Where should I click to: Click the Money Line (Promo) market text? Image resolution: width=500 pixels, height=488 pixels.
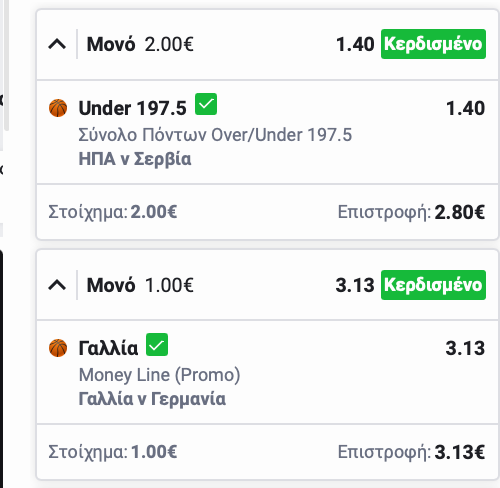[x=159, y=375]
